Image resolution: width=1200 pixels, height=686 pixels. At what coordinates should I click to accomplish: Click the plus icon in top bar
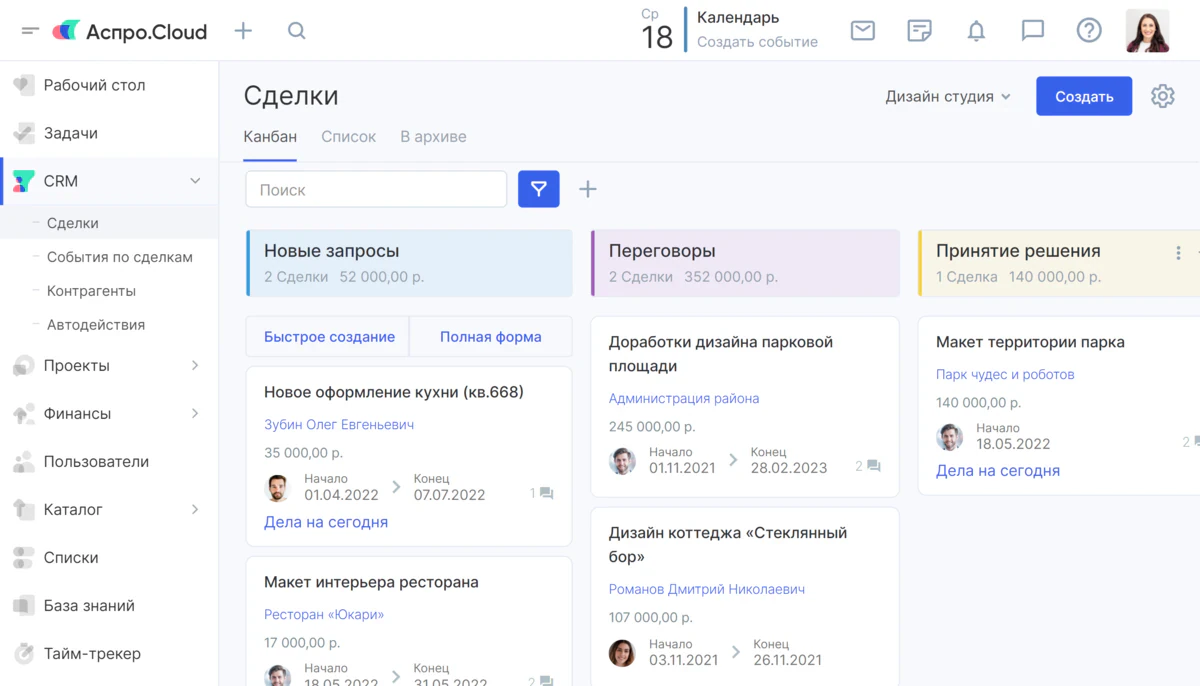click(x=243, y=31)
